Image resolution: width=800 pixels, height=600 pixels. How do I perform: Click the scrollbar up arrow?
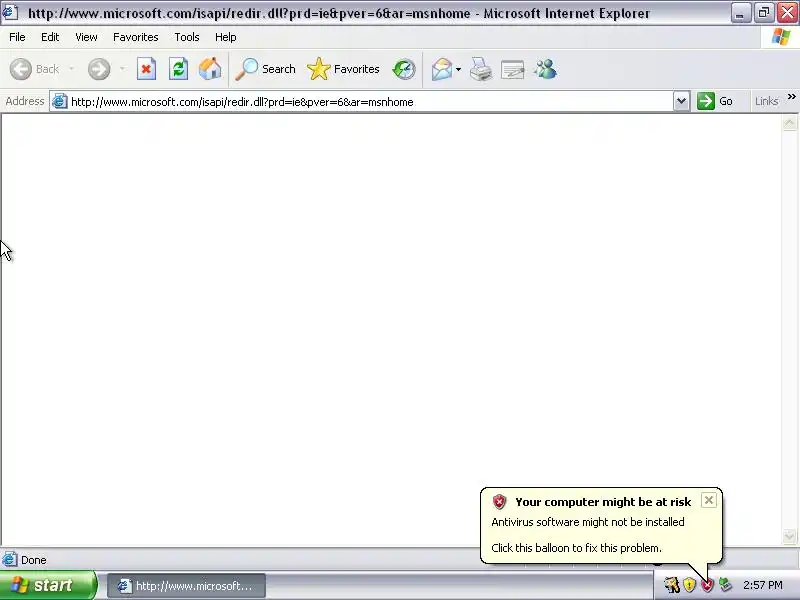[x=789, y=123]
